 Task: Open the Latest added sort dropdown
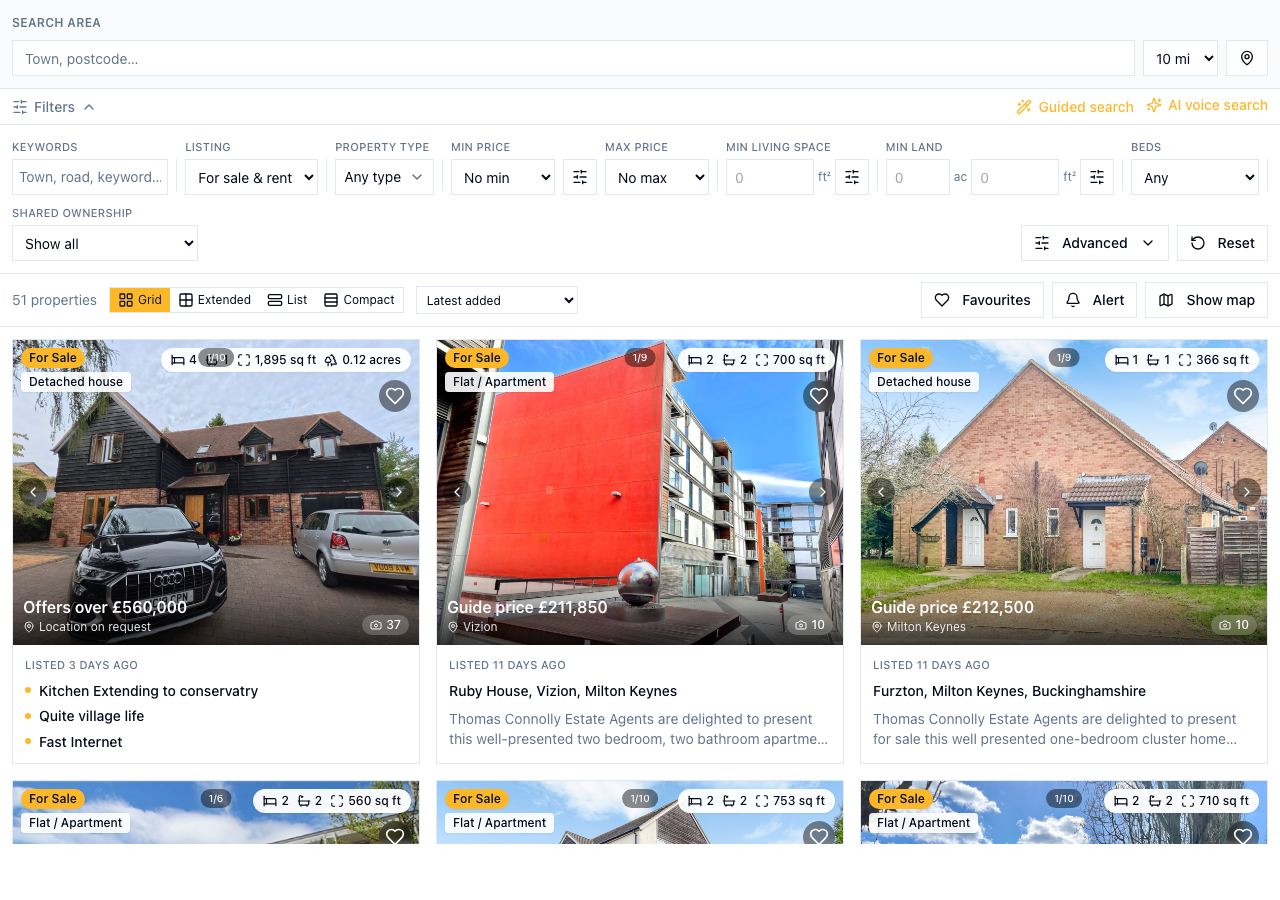coord(497,300)
